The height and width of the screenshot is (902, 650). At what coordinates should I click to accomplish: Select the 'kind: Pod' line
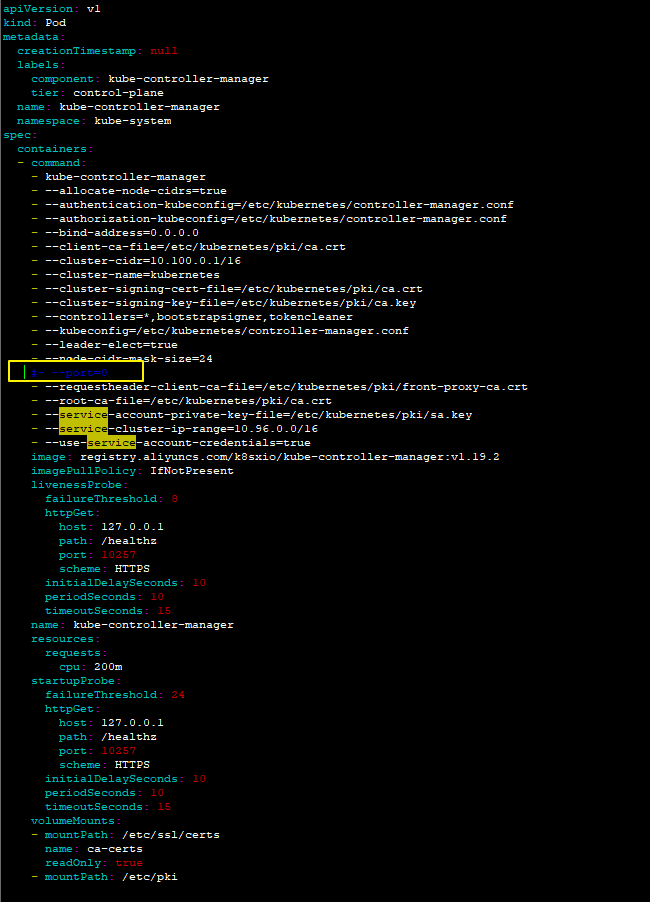click(x=35, y=22)
